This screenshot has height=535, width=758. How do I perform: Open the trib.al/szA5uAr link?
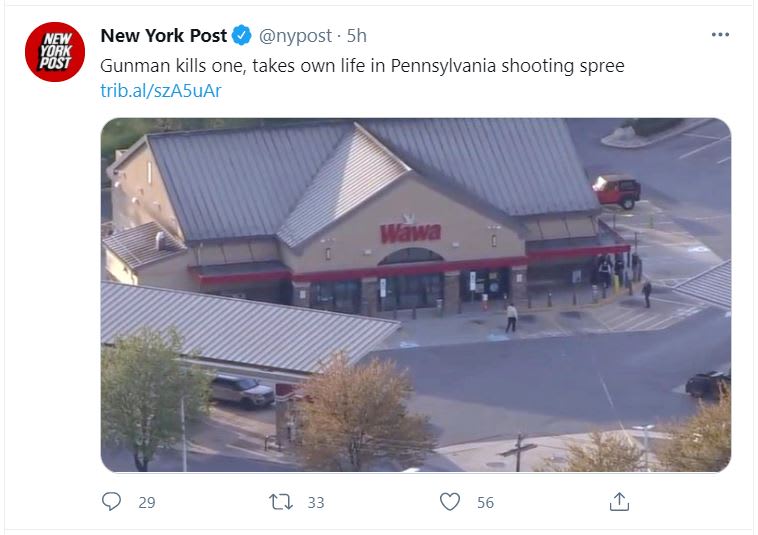click(160, 90)
